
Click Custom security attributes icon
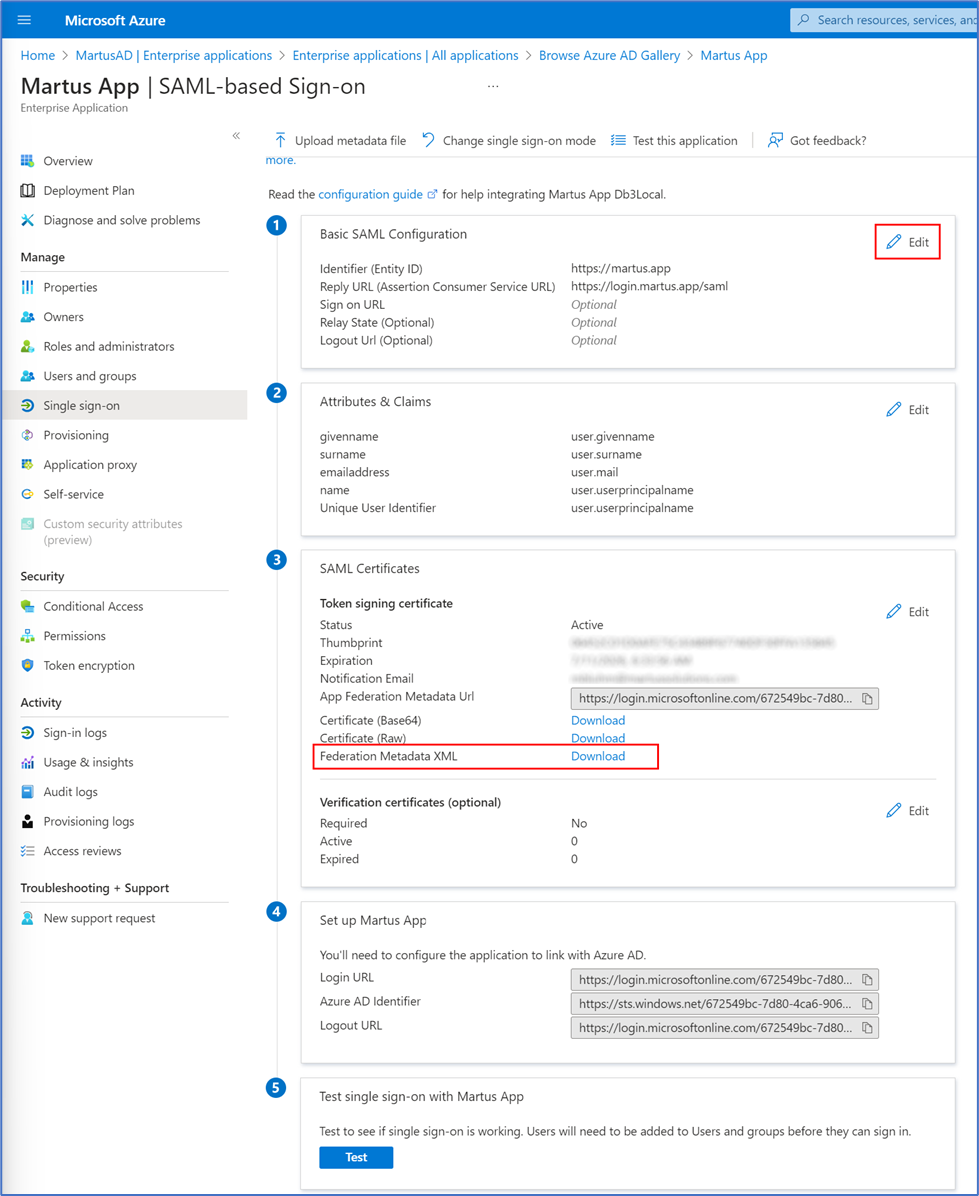pyautogui.click(x=27, y=524)
